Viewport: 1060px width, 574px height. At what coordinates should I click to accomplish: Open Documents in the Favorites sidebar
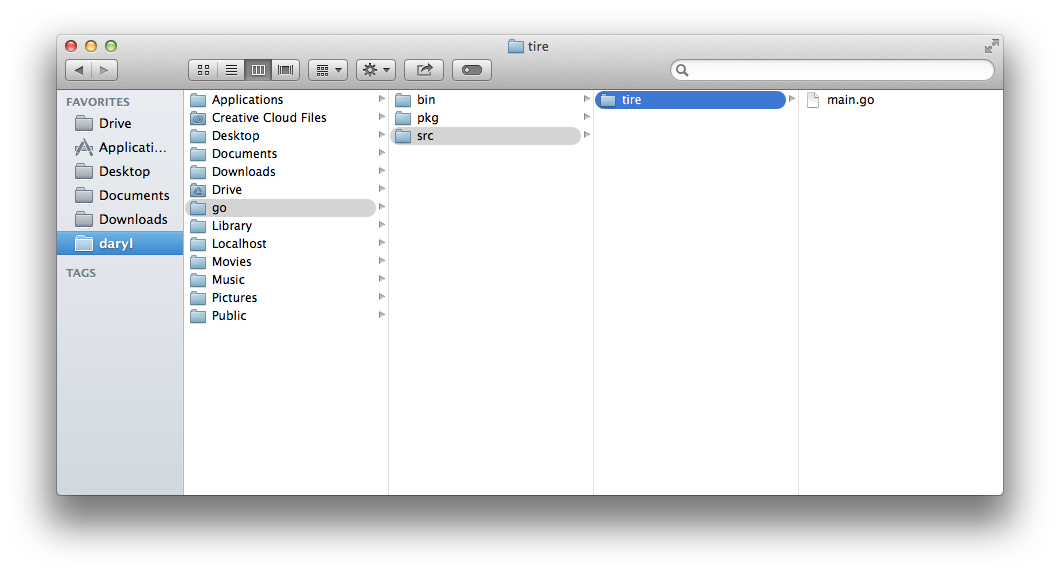pos(120,195)
